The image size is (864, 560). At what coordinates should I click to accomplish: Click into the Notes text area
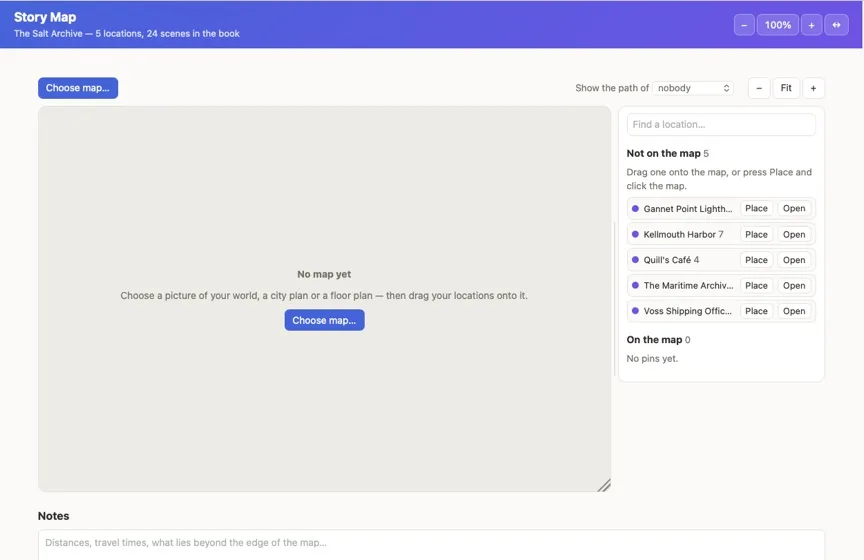pyautogui.click(x=431, y=545)
